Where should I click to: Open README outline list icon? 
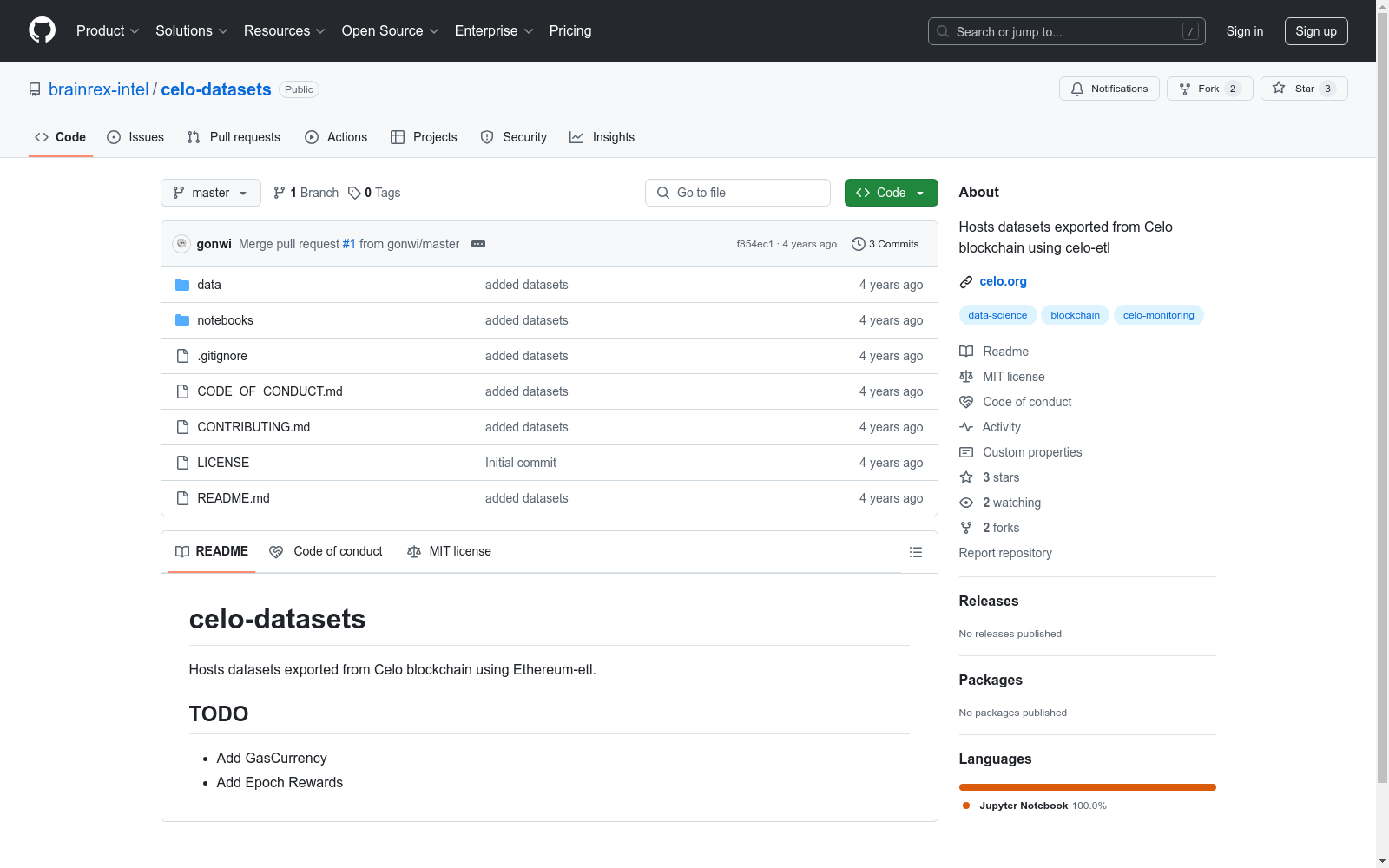[x=915, y=552]
